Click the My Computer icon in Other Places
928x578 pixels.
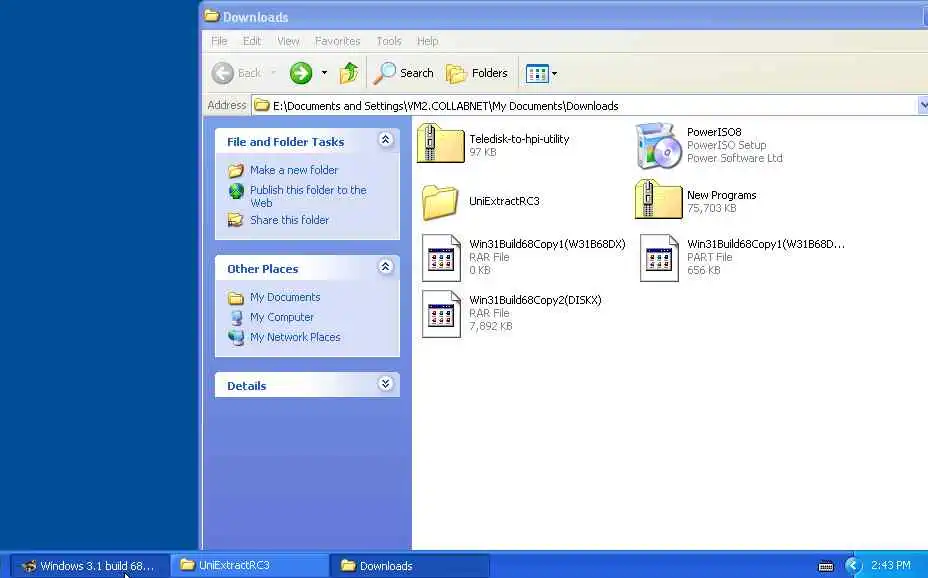pyautogui.click(x=236, y=318)
